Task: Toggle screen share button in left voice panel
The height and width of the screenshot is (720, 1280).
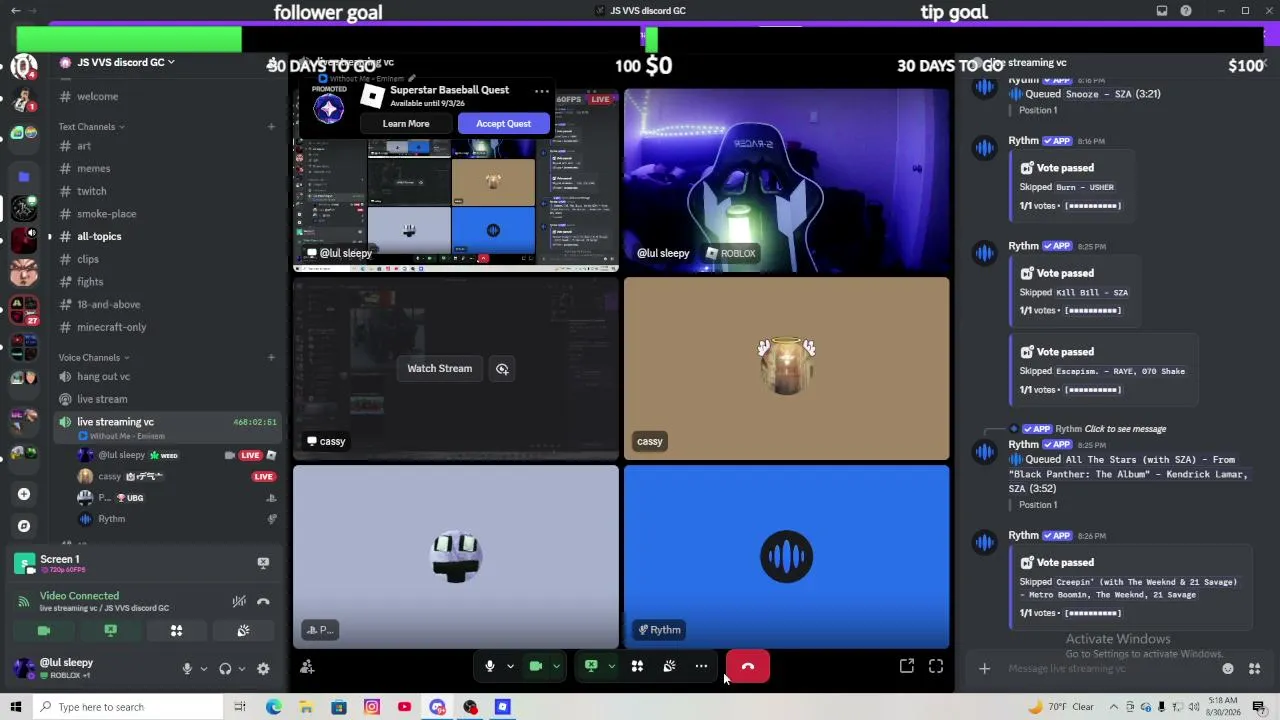Action: (x=110, y=630)
